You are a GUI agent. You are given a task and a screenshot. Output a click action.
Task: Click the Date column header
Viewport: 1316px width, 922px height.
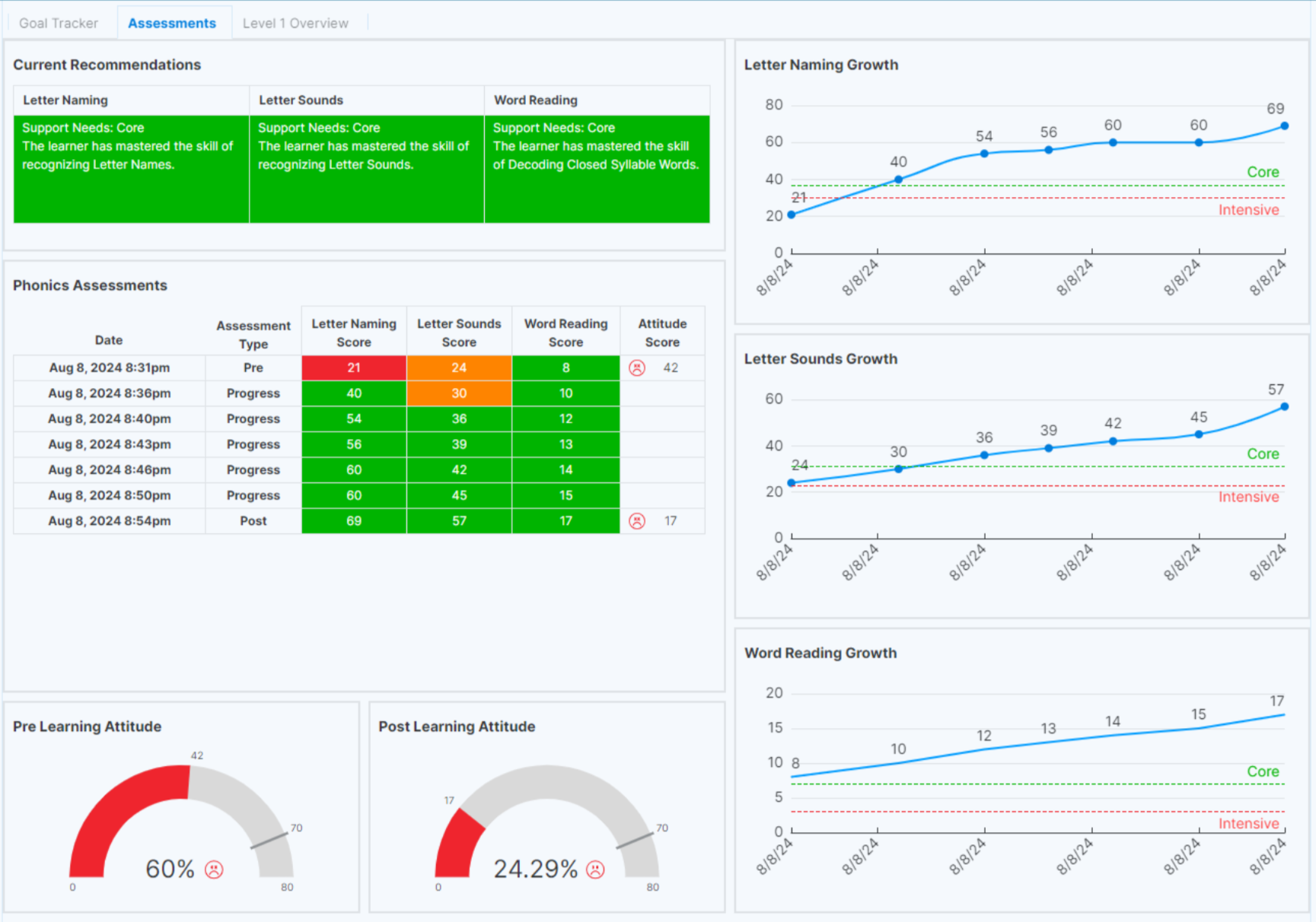pos(109,340)
